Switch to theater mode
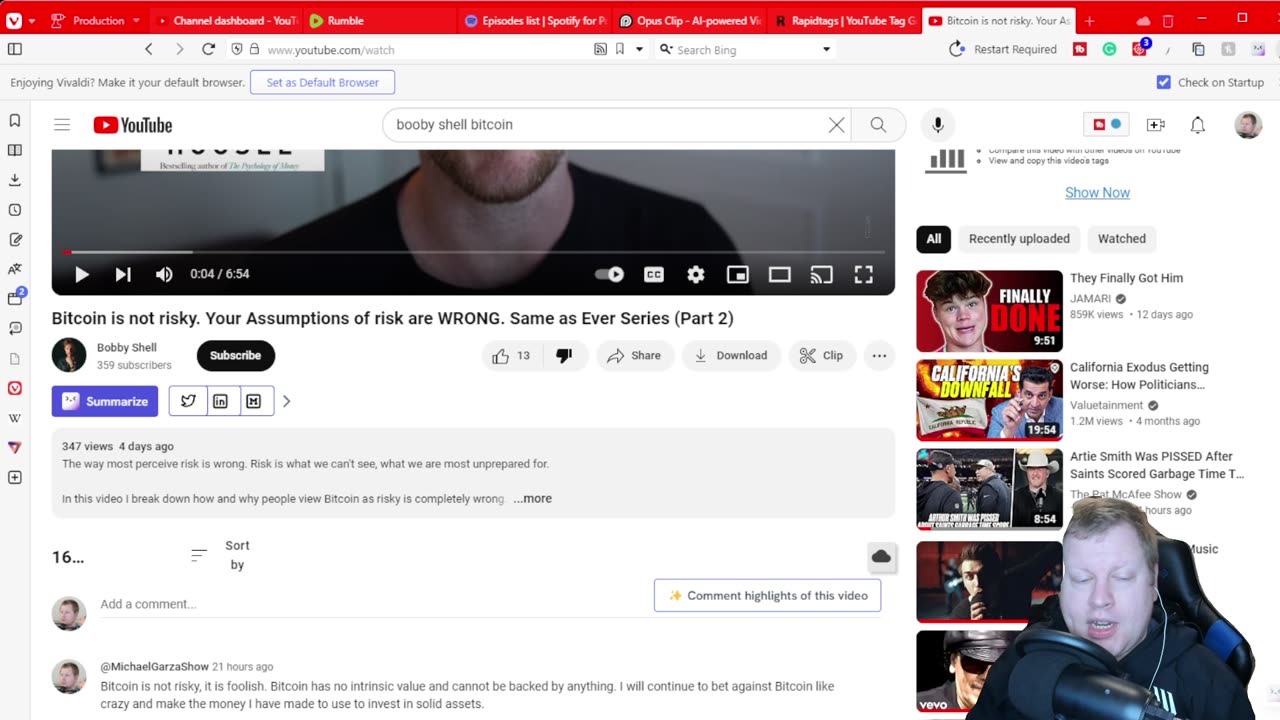Viewport: 1280px width, 720px height. [x=780, y=275]
